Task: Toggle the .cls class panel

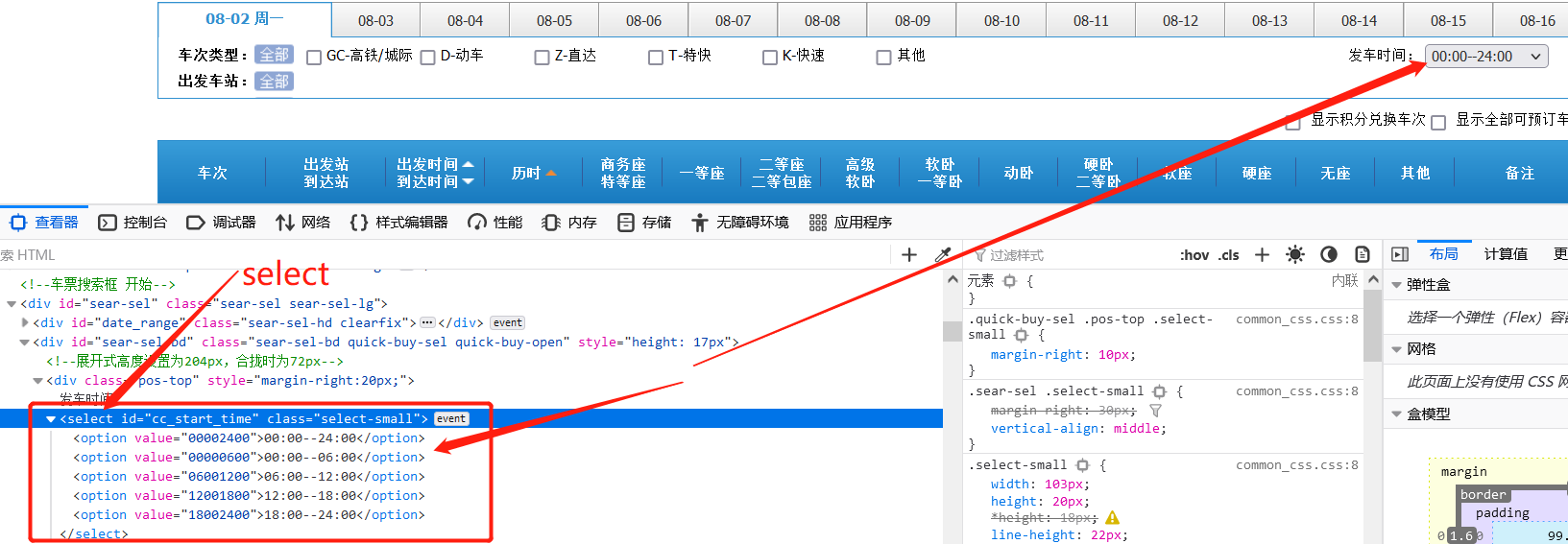Action: point(1229,255)
